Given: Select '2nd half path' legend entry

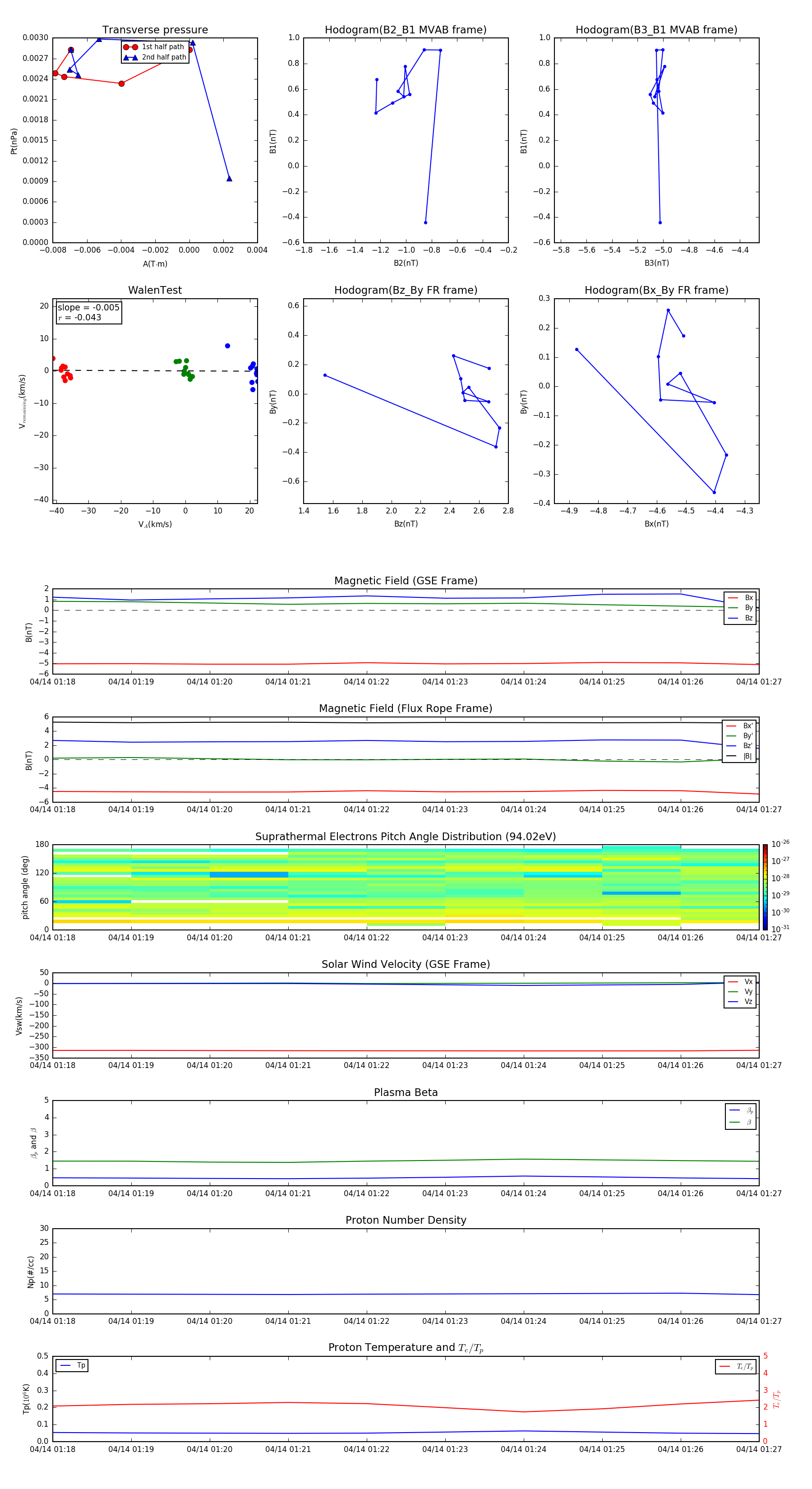Looking at the screenshot, I should (x=155, y=57).
